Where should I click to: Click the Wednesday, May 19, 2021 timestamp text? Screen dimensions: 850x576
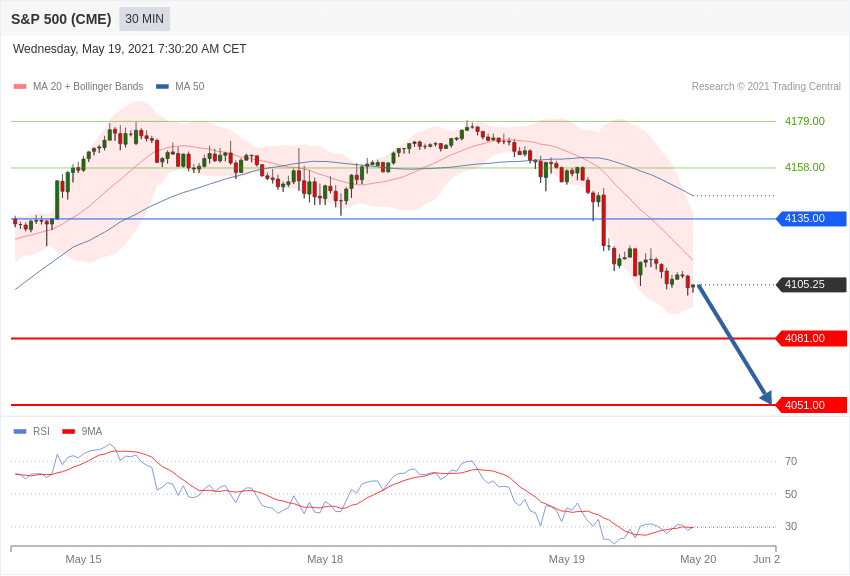point(130,49)
